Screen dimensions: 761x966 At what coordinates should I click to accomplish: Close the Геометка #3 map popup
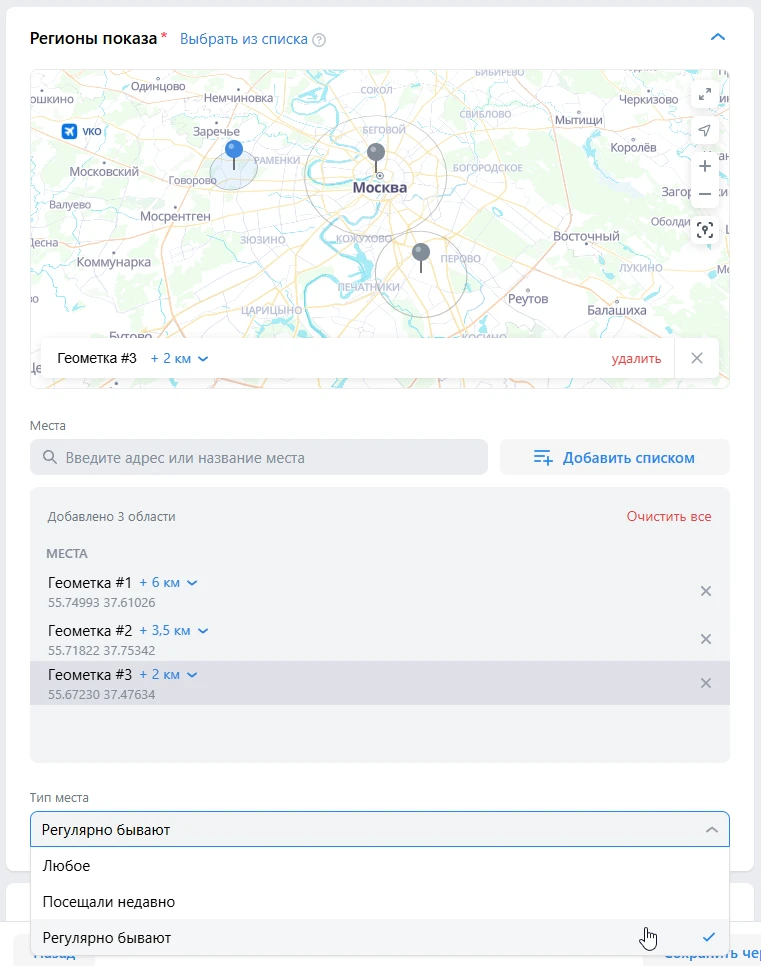click(697, 358)
